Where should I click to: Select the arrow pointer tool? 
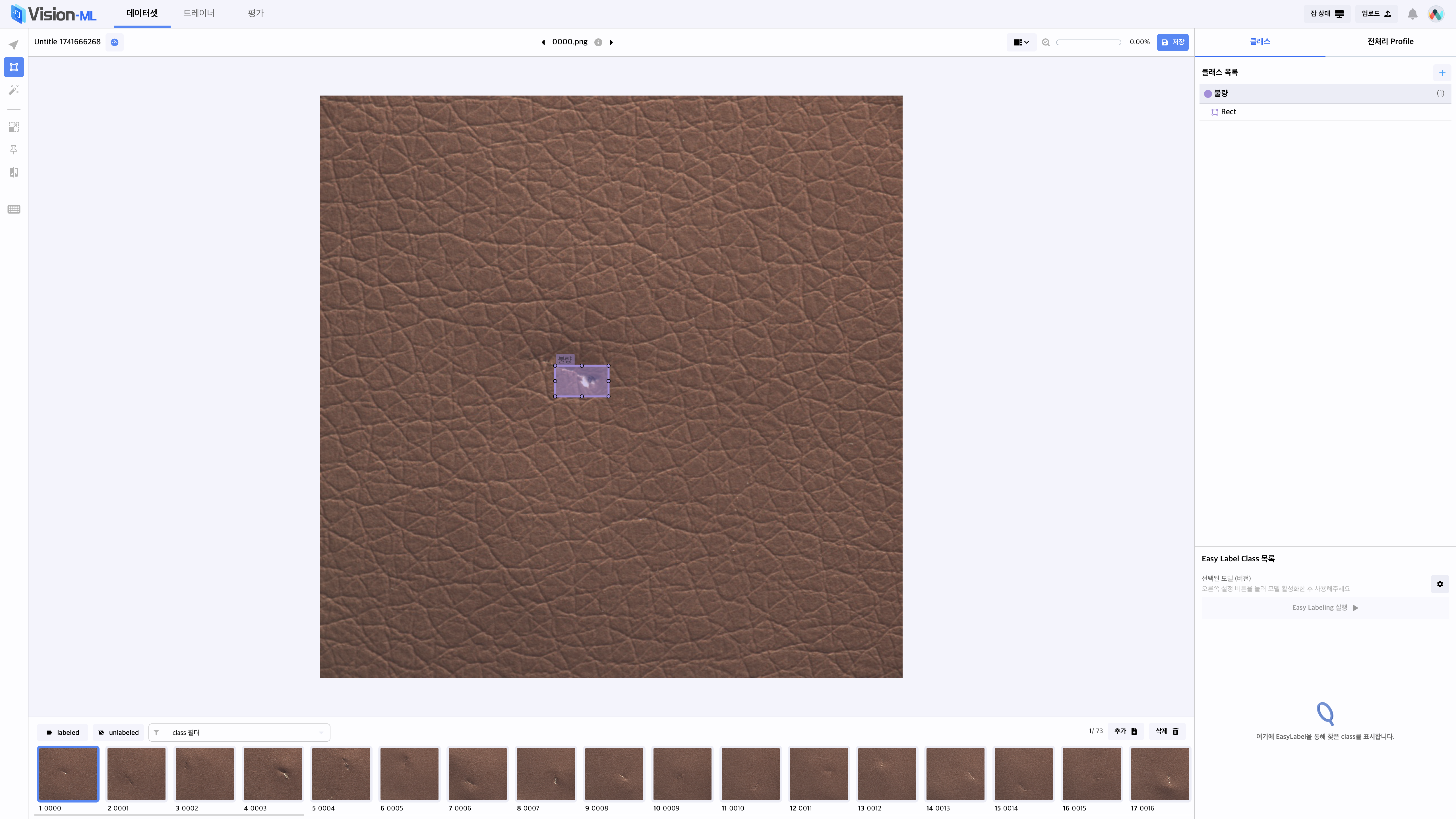(x=14, y=45)
